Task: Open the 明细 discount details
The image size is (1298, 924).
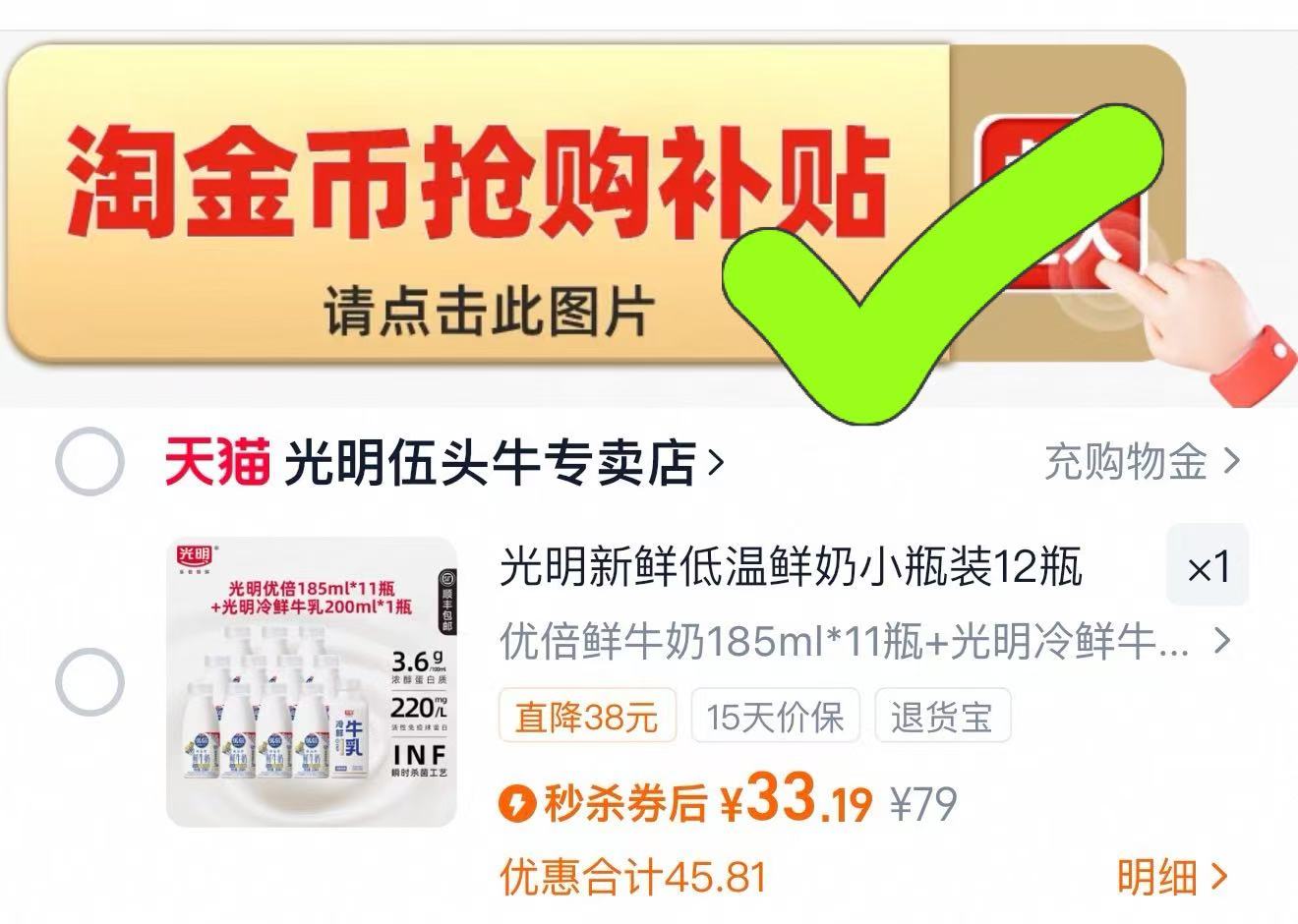Action: pyautogui.click(x=1172, y=876)
